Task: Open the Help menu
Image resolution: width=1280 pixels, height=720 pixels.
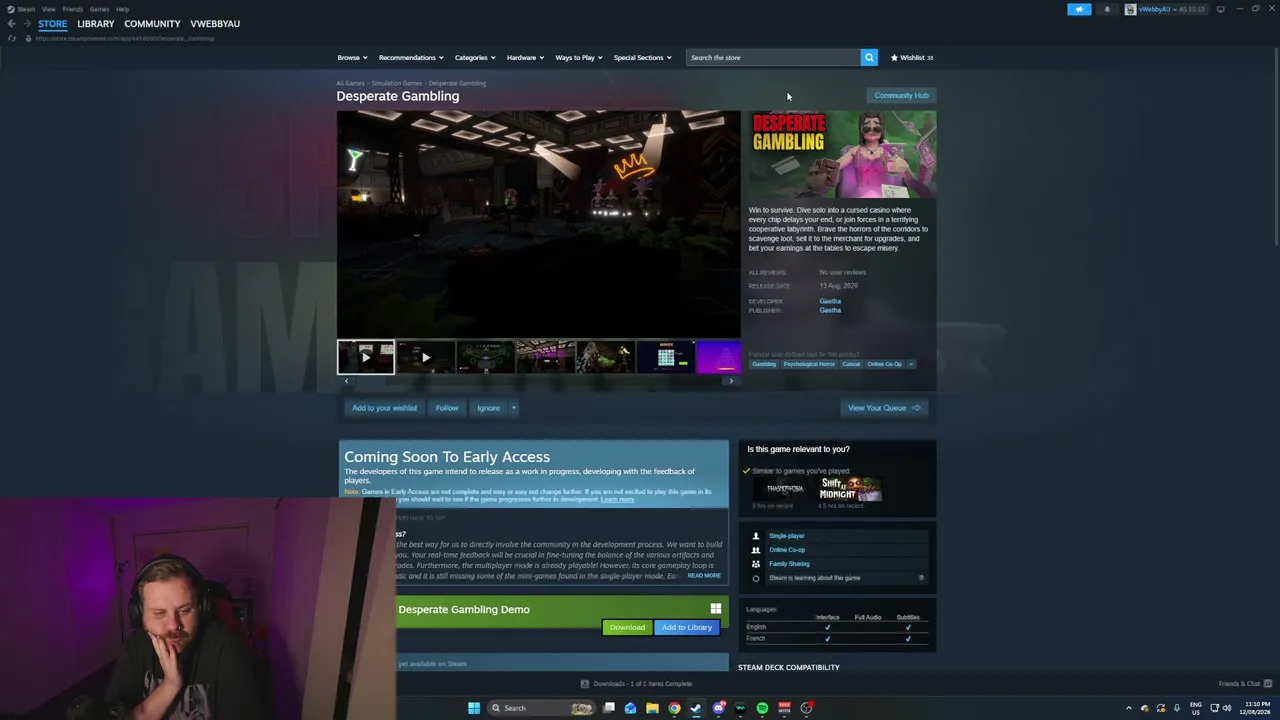Action: 122,9
